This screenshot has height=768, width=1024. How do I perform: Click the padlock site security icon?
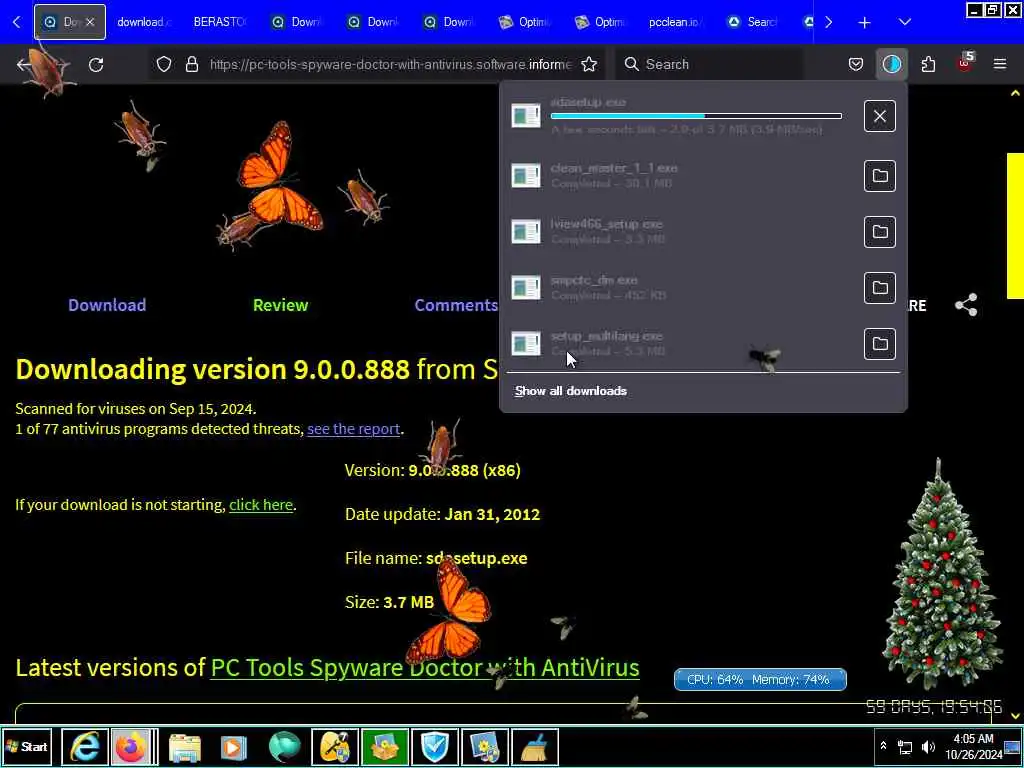coord(191,65)
